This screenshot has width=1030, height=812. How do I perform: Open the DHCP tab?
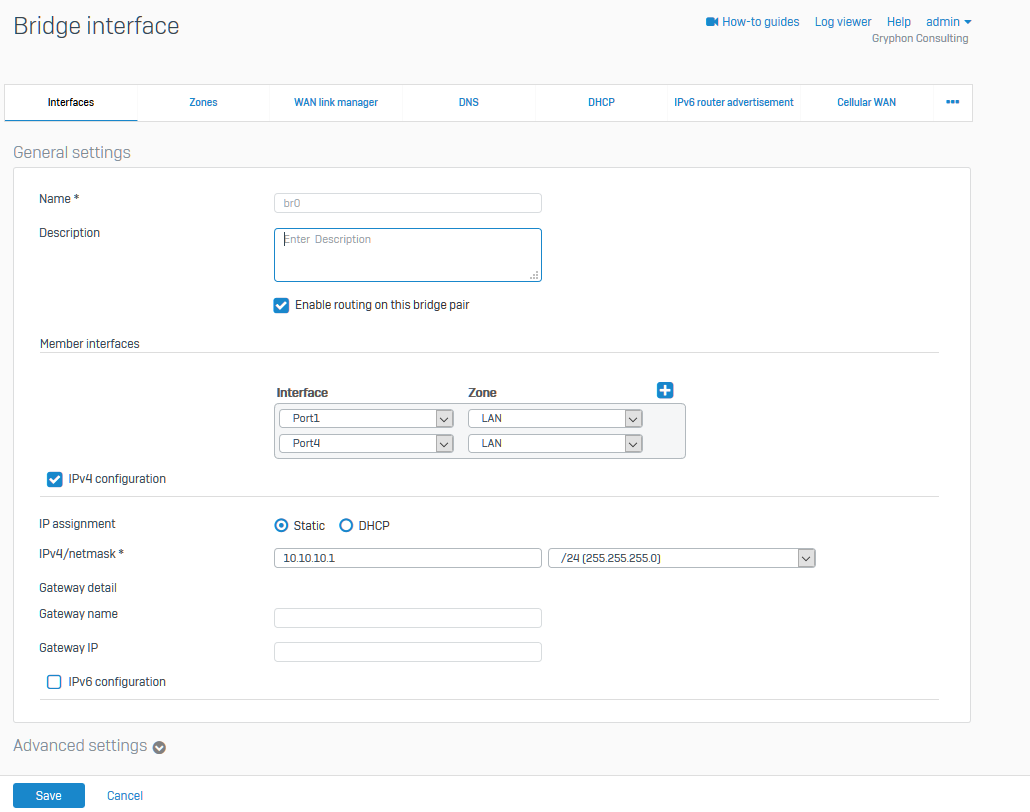click(x=602, y=102)
